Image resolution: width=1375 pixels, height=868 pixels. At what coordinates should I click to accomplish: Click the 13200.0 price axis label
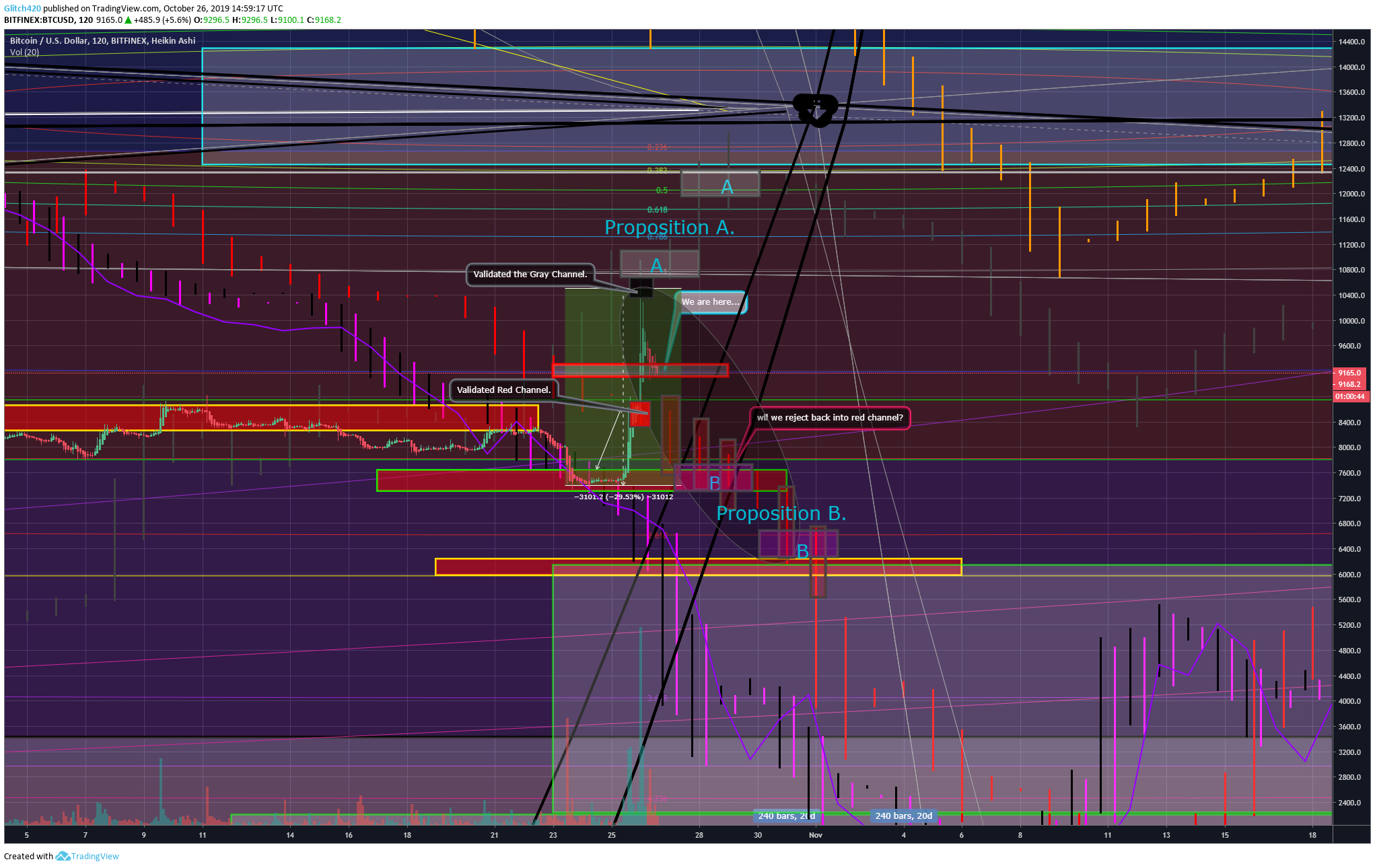1351,118
